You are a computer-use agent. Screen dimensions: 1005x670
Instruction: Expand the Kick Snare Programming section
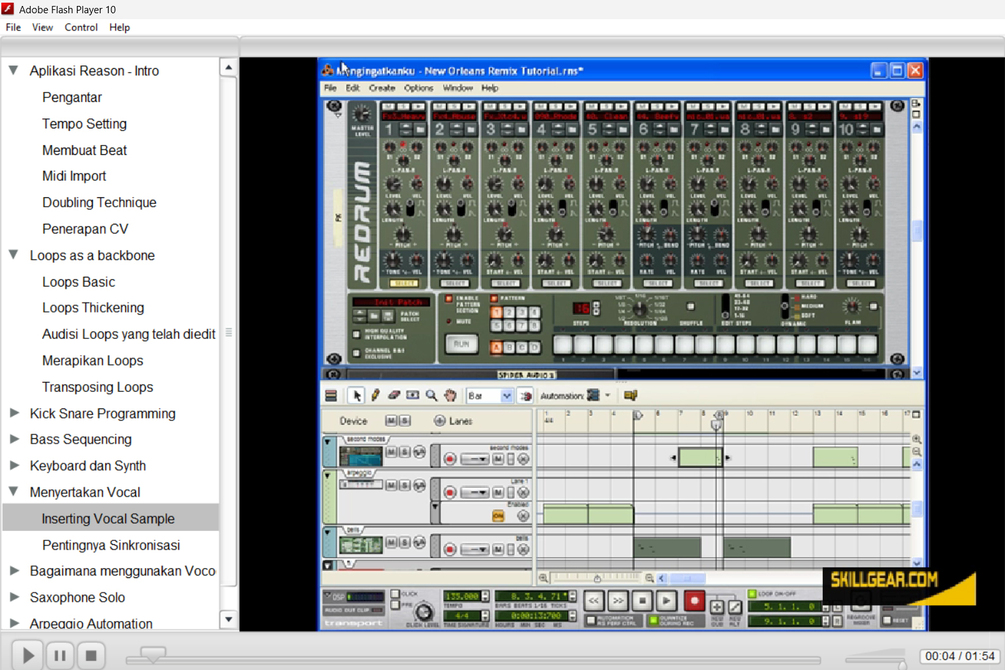[x=14, y=413]
